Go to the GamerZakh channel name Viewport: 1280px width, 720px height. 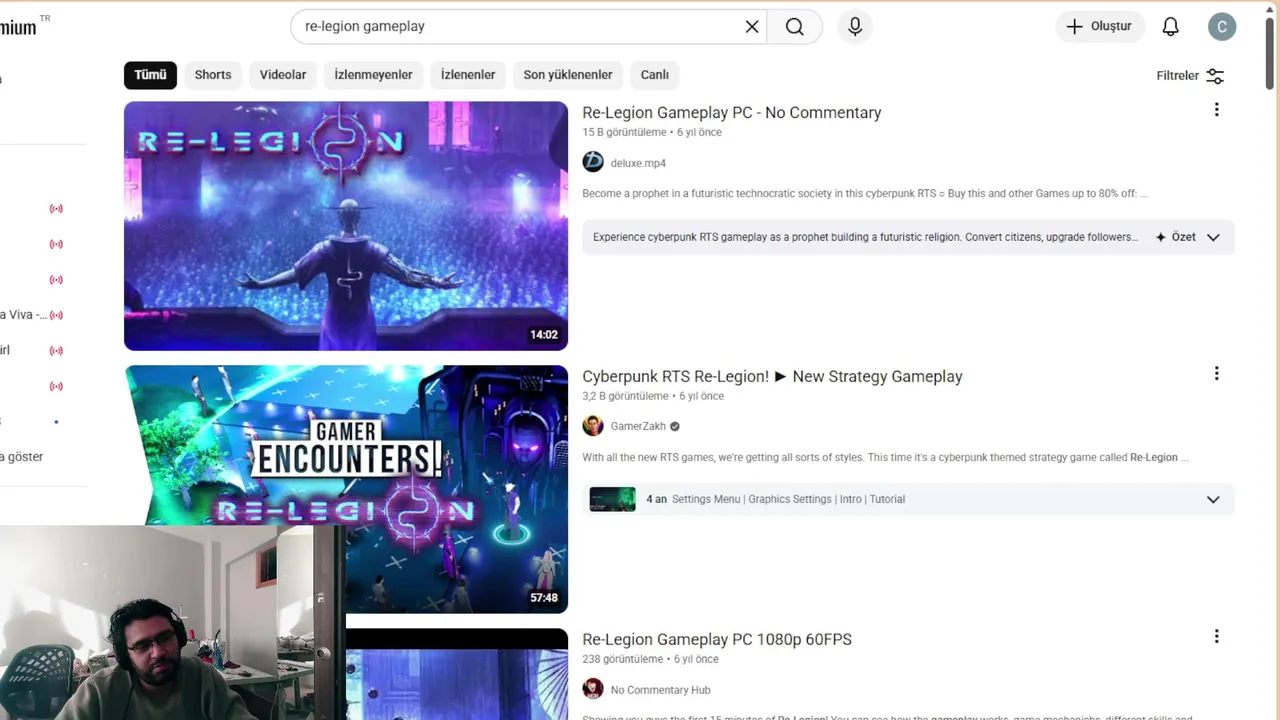coord(638,427)
